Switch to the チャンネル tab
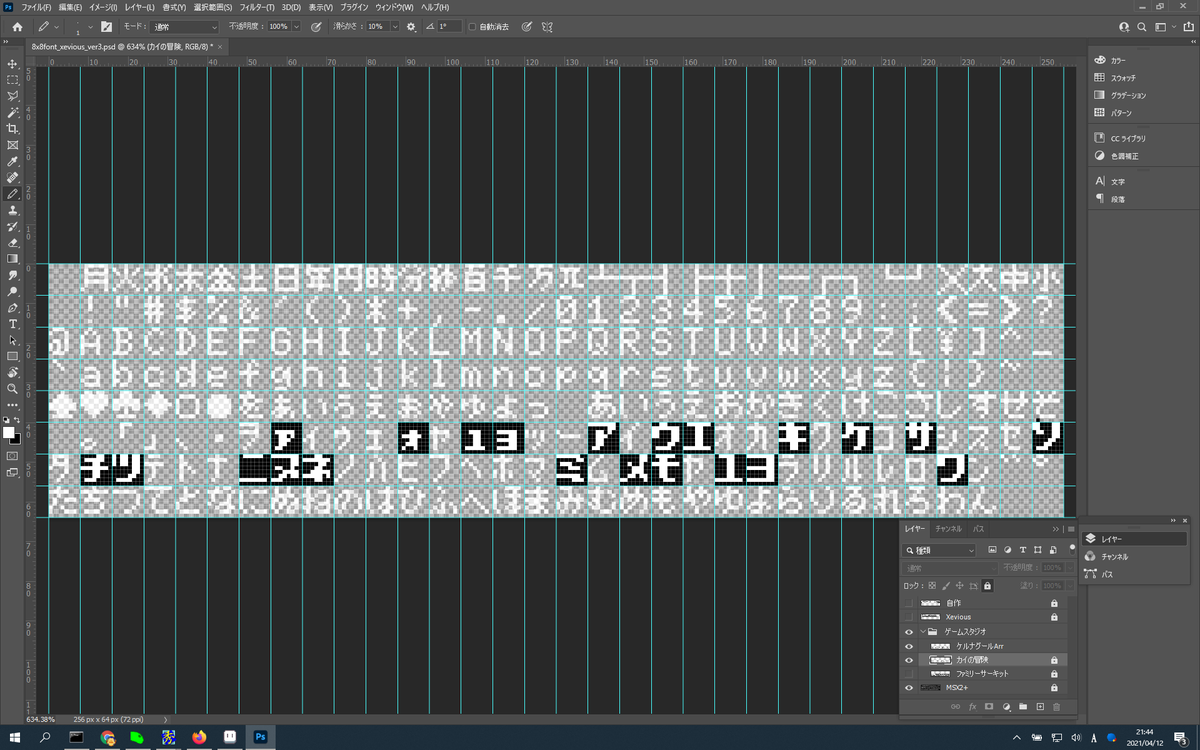 tap(949, 528)
